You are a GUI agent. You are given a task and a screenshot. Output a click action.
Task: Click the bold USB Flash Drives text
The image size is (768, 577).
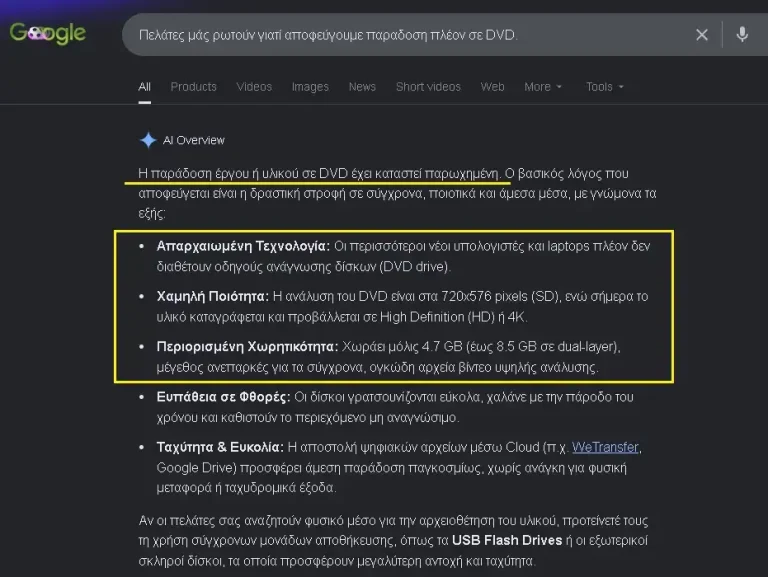507,540
